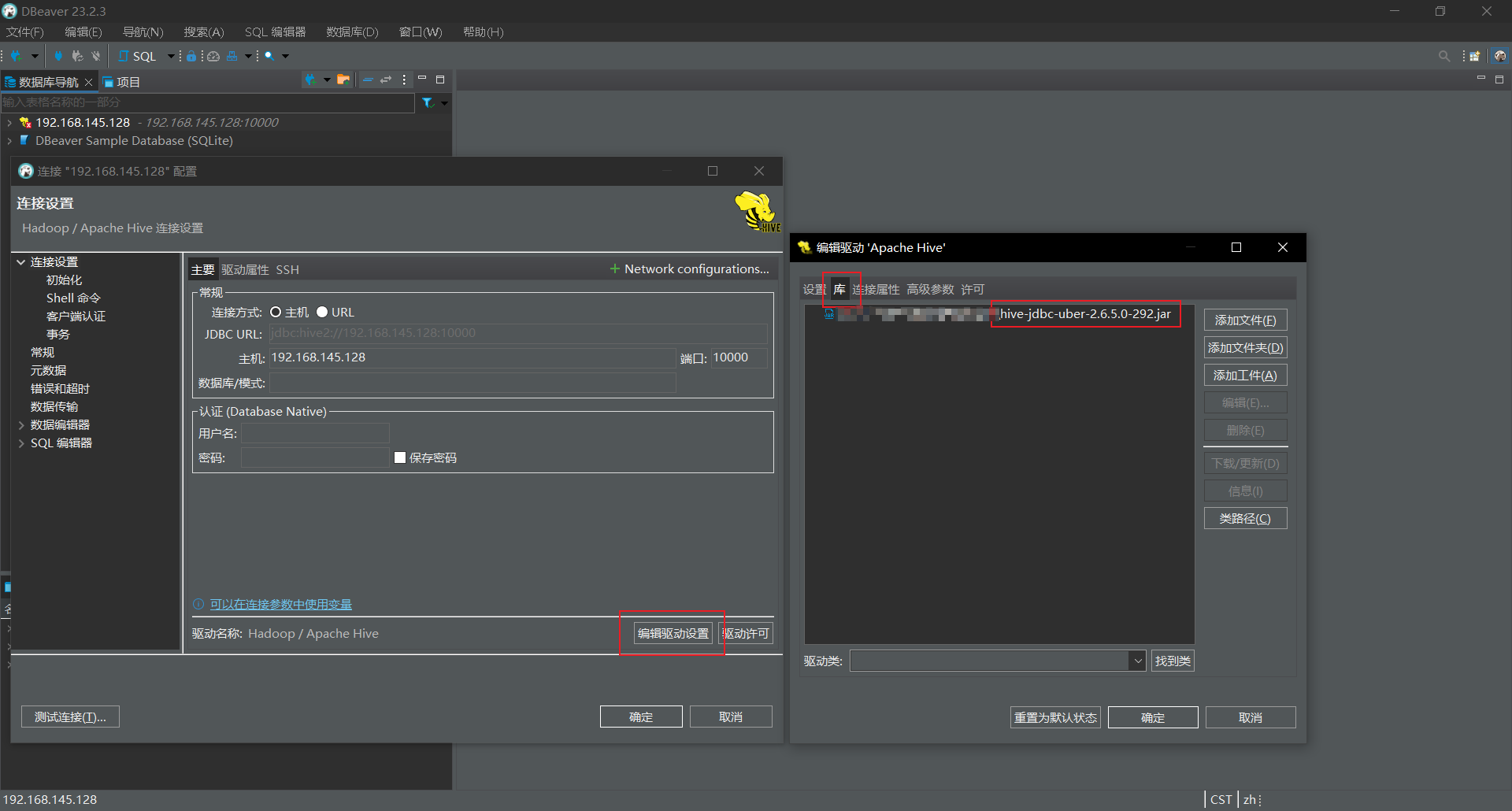Expand the 192.168.145.128 connection node
This screenshot has height=811, width=1512.
coord(9,123)
